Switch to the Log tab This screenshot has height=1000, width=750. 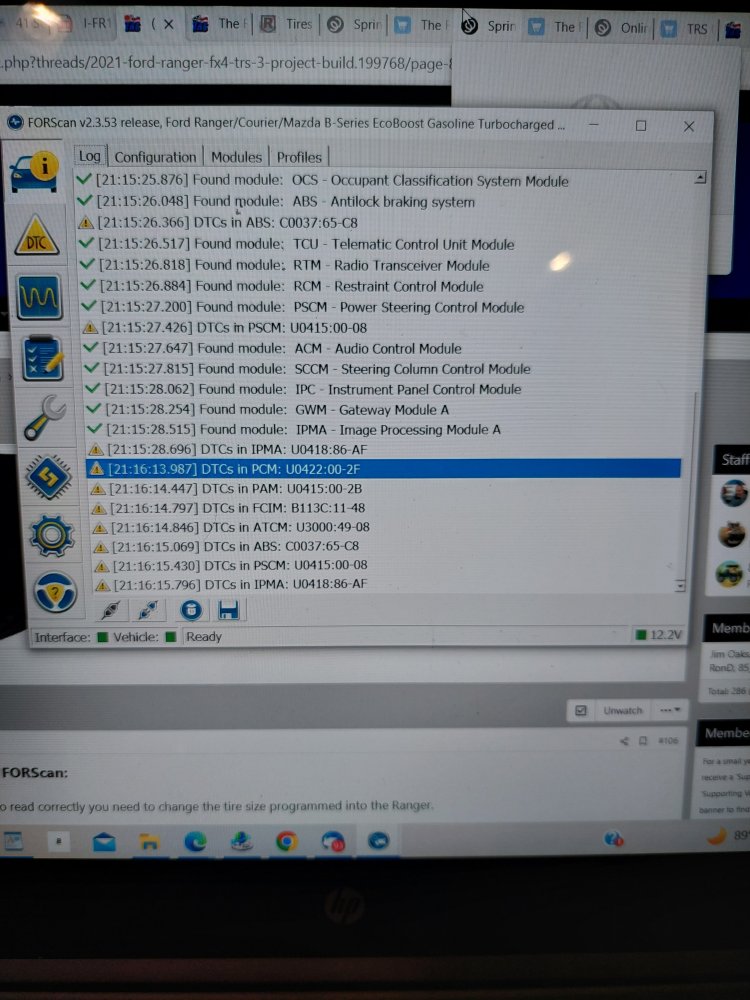point(89,156)
